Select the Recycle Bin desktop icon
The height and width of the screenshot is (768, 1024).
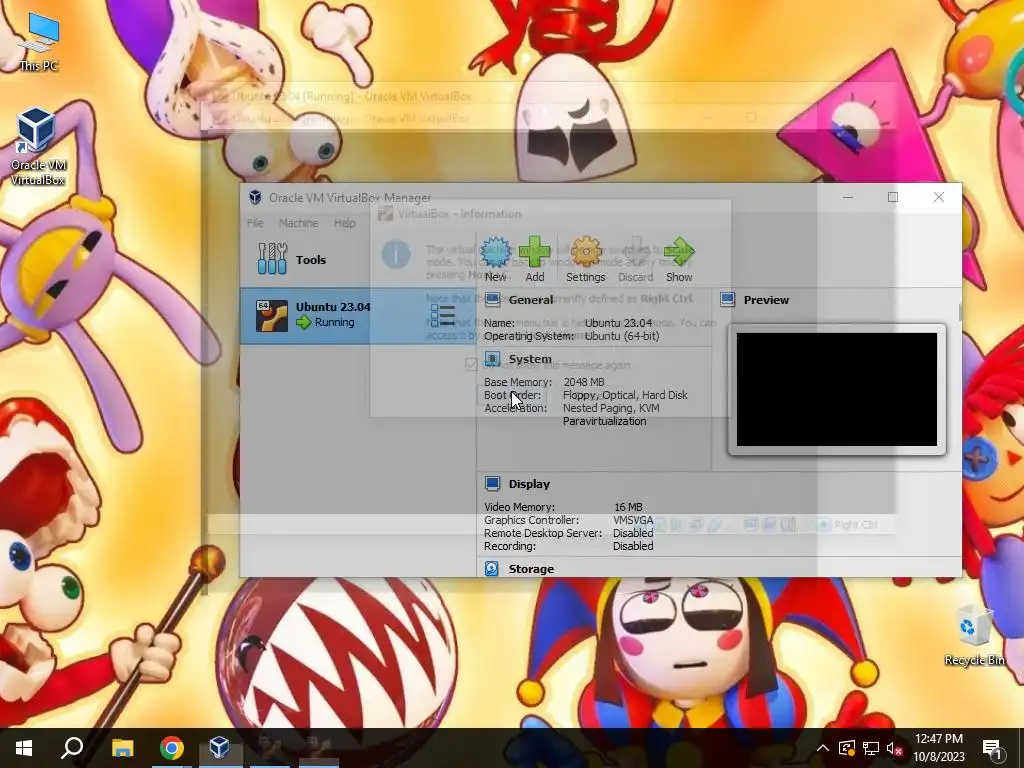[x=974, y=635]
